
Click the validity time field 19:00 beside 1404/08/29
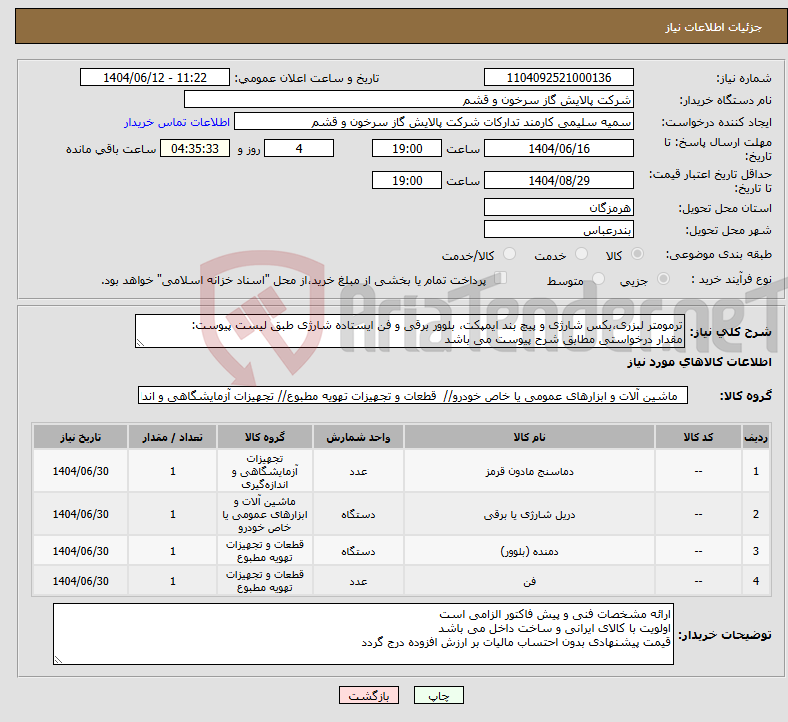tap(407, 180)
